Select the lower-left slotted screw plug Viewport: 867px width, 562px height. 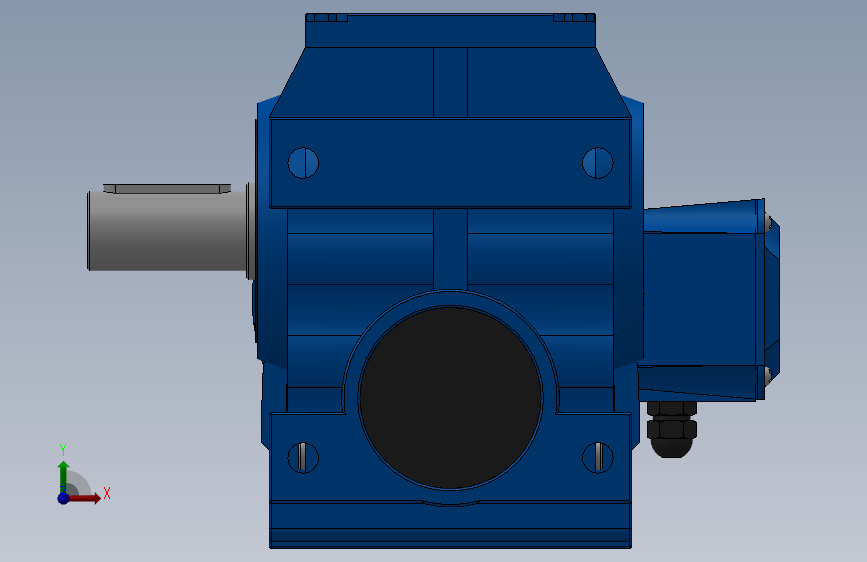tap(304, 458)
